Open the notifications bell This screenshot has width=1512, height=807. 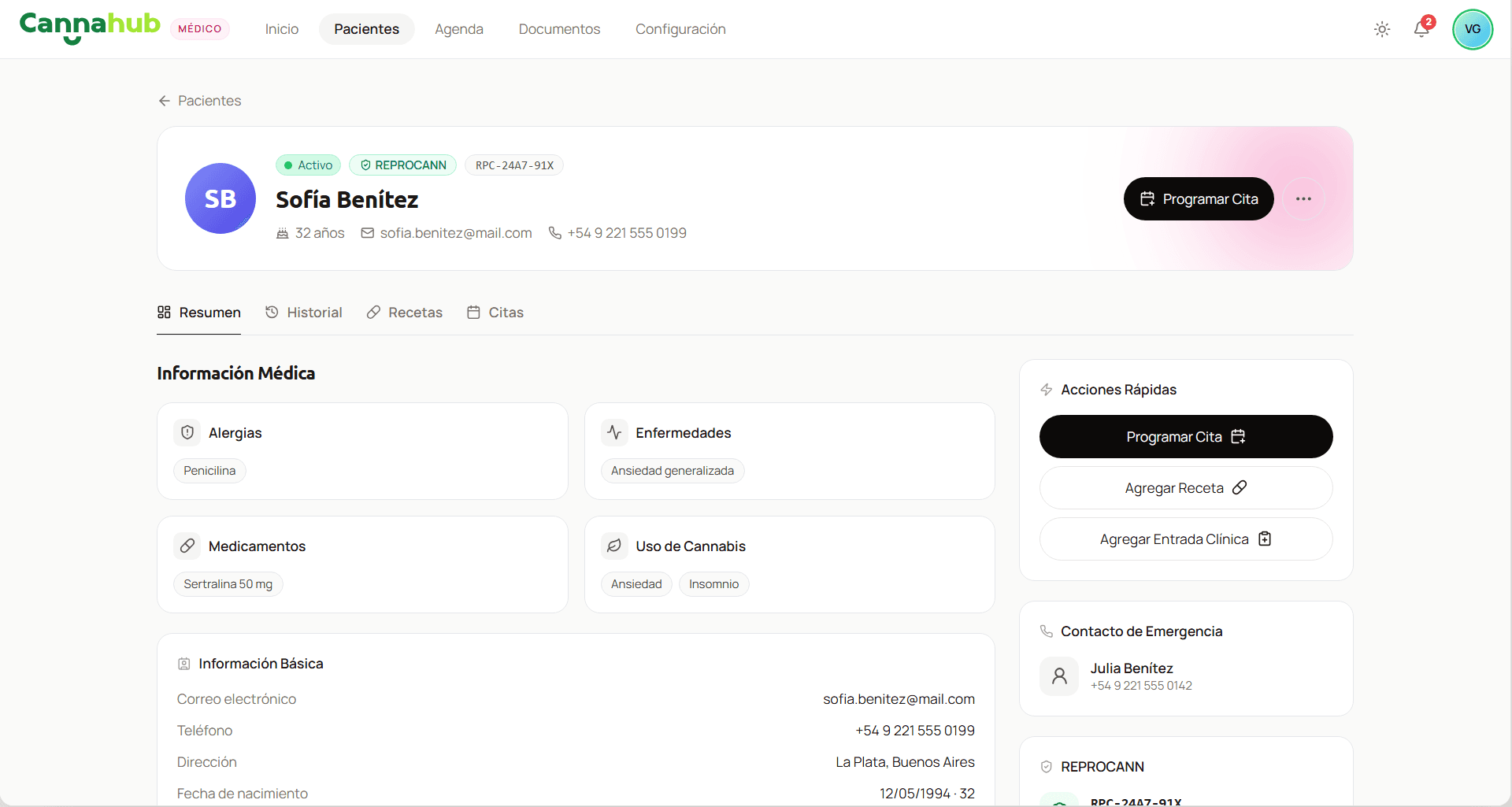pyautogui.click(x=1421, y=29)
